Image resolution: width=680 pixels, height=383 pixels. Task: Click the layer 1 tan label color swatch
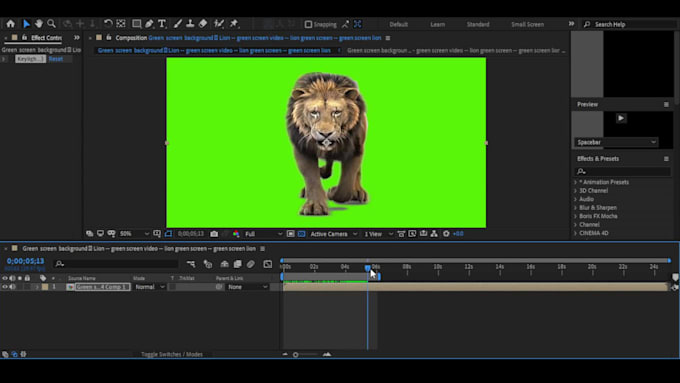[45, 287]
